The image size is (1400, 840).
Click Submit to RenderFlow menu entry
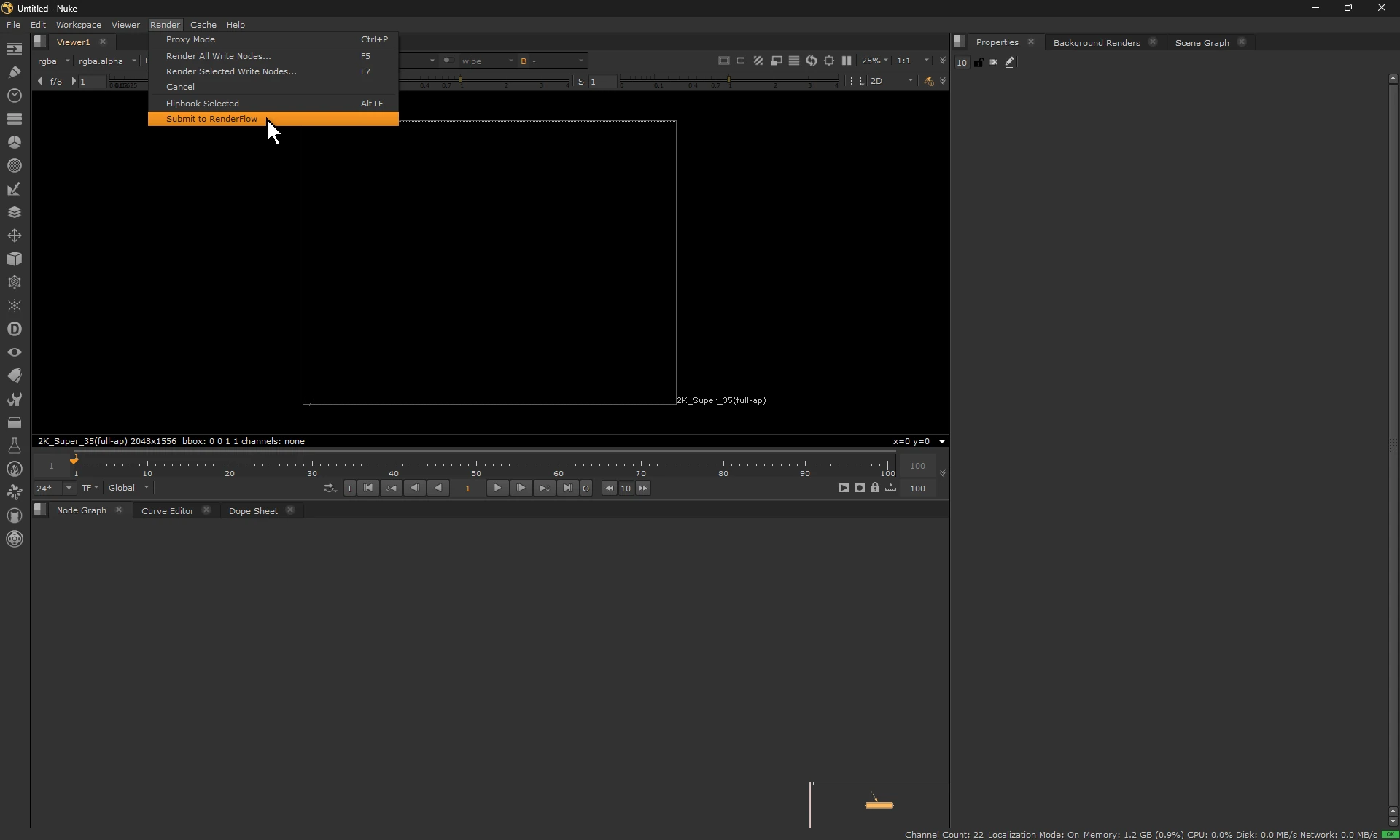point(273,119)
